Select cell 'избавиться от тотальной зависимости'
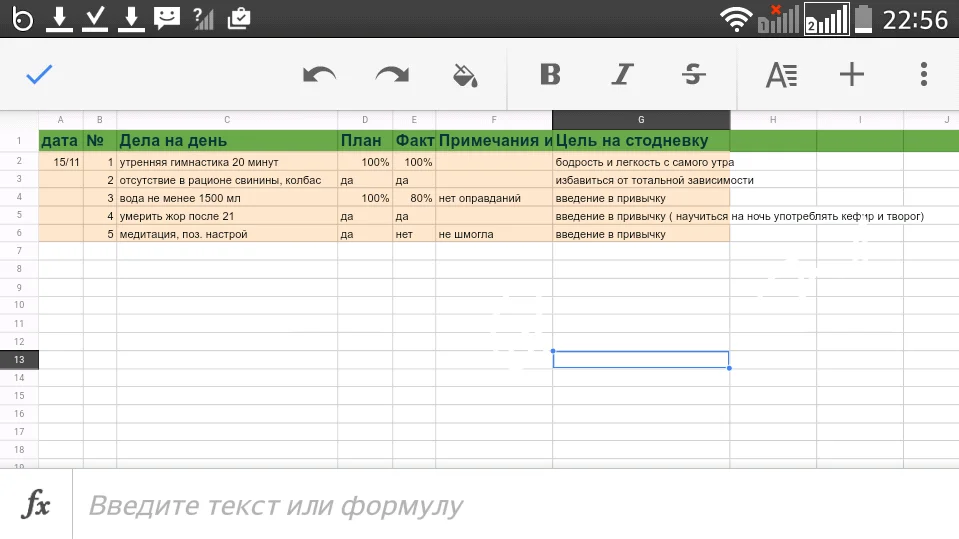Screen dimensions: 959x539 (x=641, y=180)
